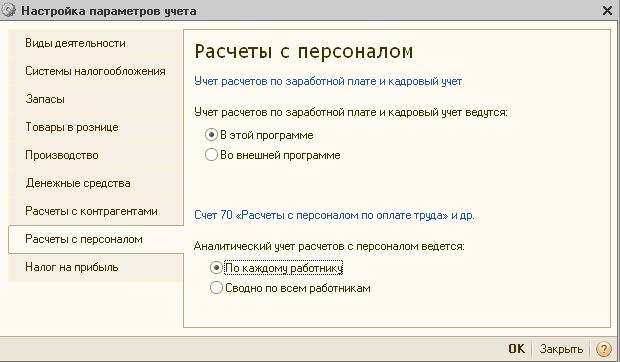Open Товары в рознице tab
The width and height of the screenshot is (620, 362).
(96, 127)
